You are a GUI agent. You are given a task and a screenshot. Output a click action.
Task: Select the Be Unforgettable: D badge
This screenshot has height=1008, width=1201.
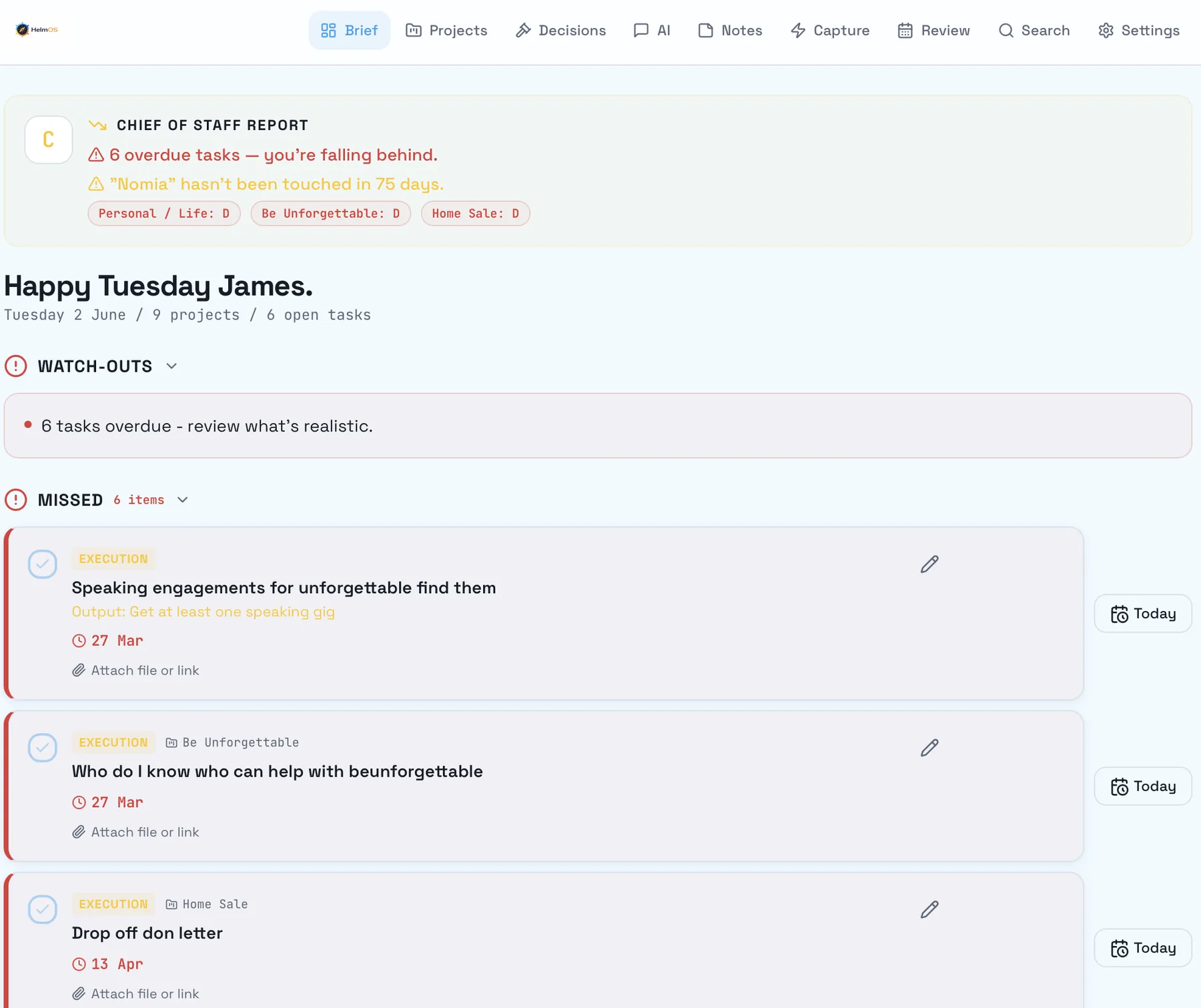point(331,213)
